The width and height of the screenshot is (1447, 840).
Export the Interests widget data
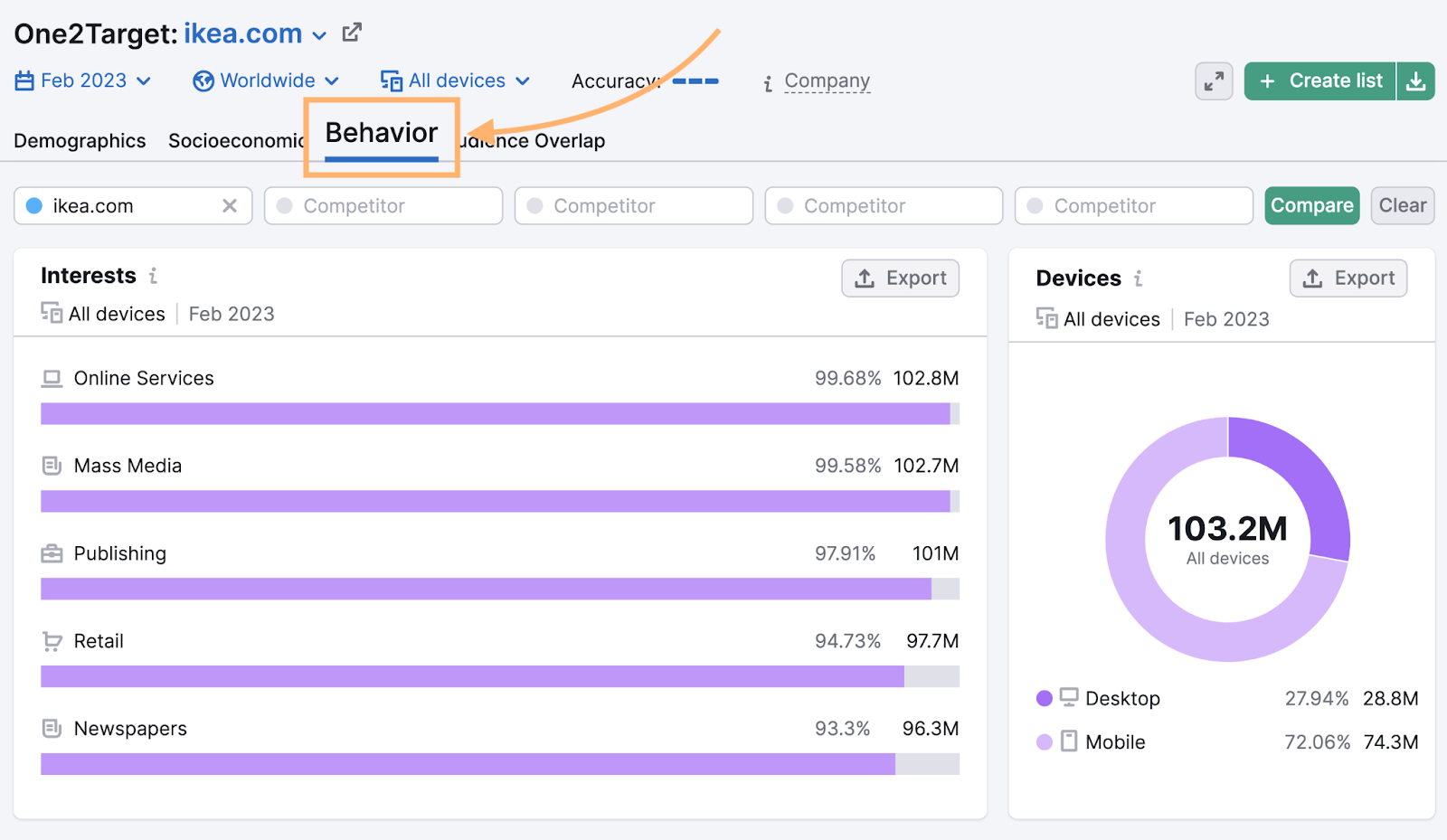[901, 278]
